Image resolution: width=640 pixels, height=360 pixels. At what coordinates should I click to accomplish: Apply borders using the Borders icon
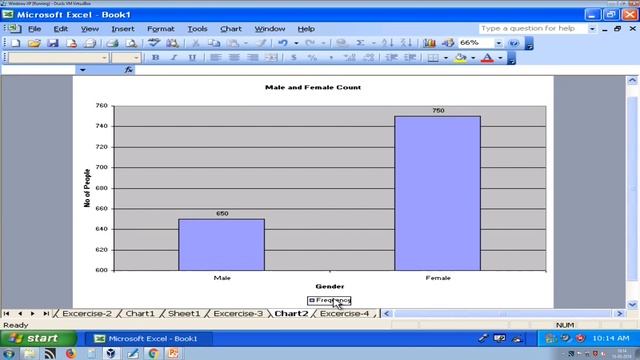click(x=433, y=58)
